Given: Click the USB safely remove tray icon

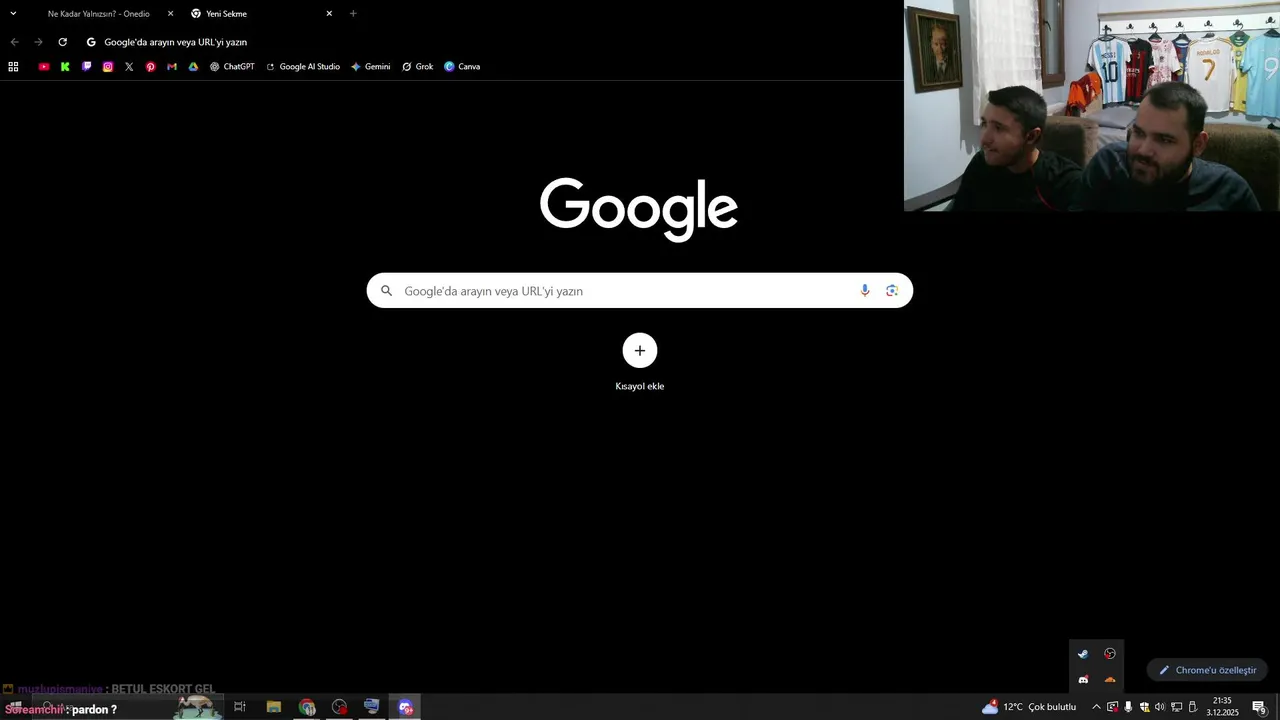Looking at the screenshot, I should coord(1193,707).
